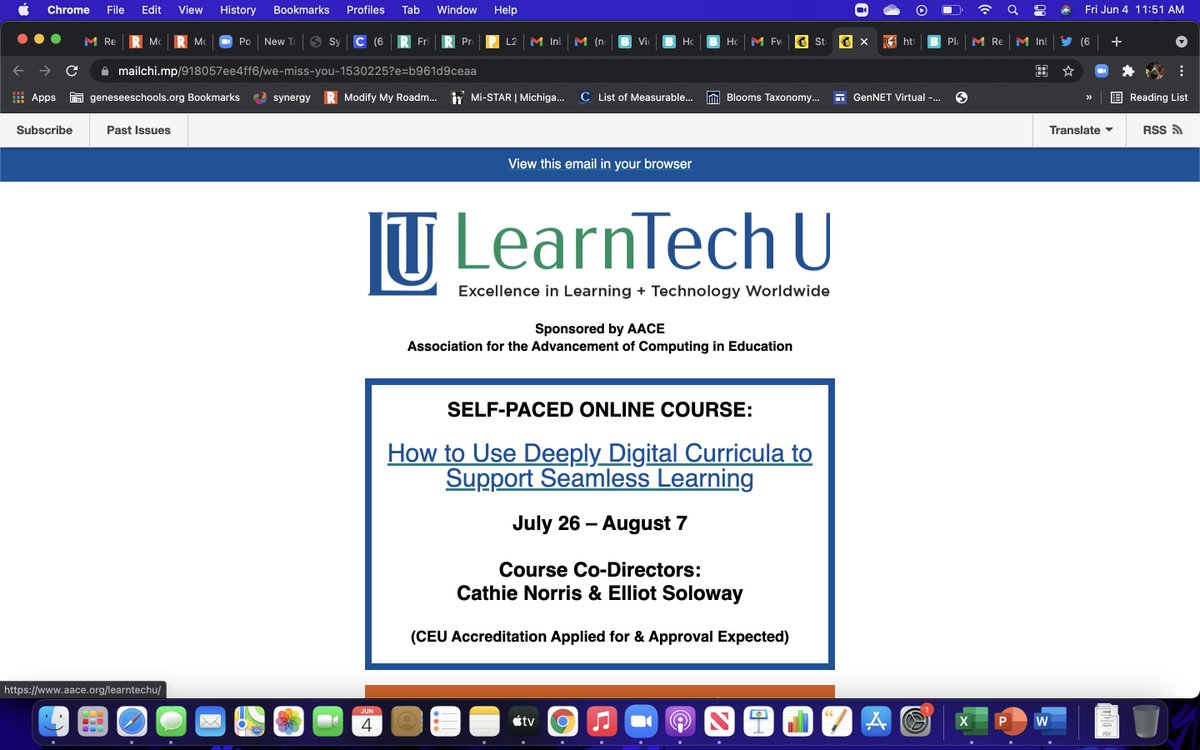Screen dimensions: 1200x750
Task: Click the LearnTech U logo
Action: (x=600, y=255)
